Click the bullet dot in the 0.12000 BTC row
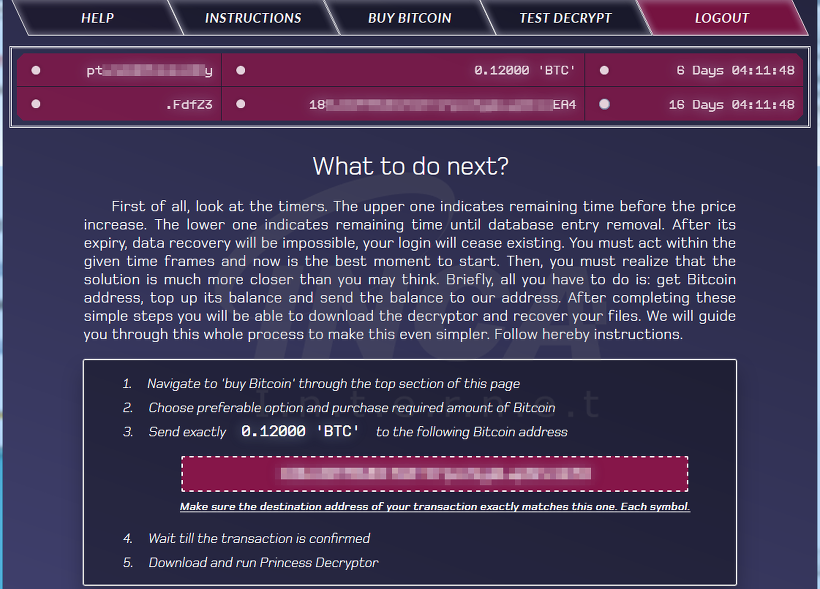This screenshot has width=820, height=589. pos(241,70)
